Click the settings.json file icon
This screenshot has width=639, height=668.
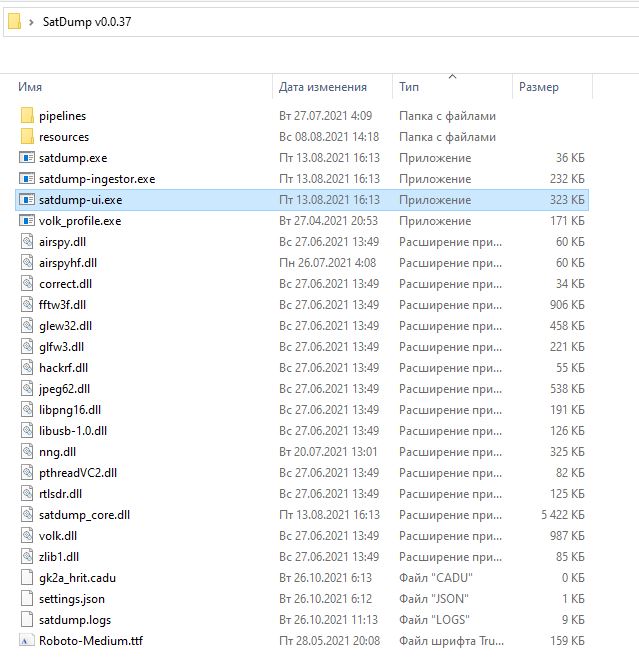27,598
